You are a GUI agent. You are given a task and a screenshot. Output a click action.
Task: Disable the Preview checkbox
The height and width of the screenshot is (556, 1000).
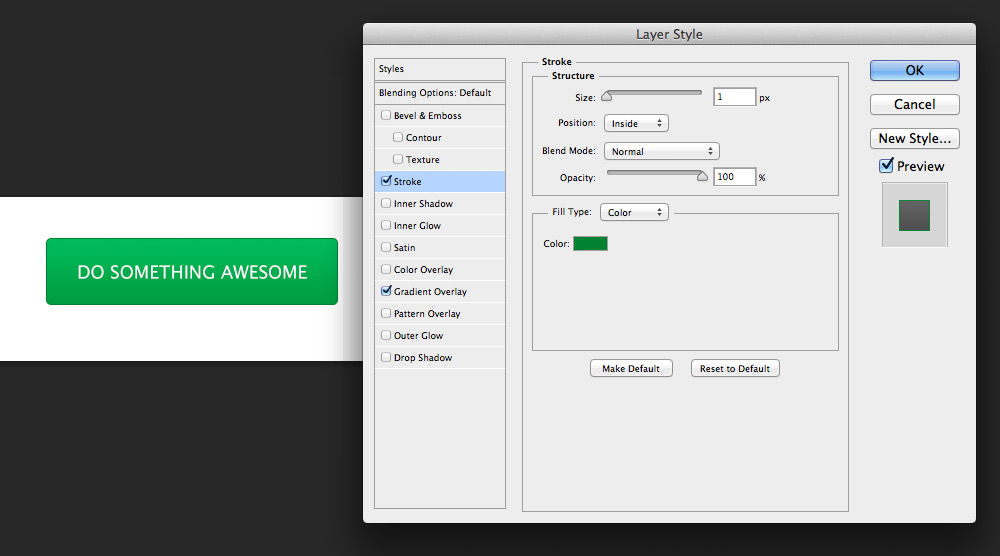(886, 166)
